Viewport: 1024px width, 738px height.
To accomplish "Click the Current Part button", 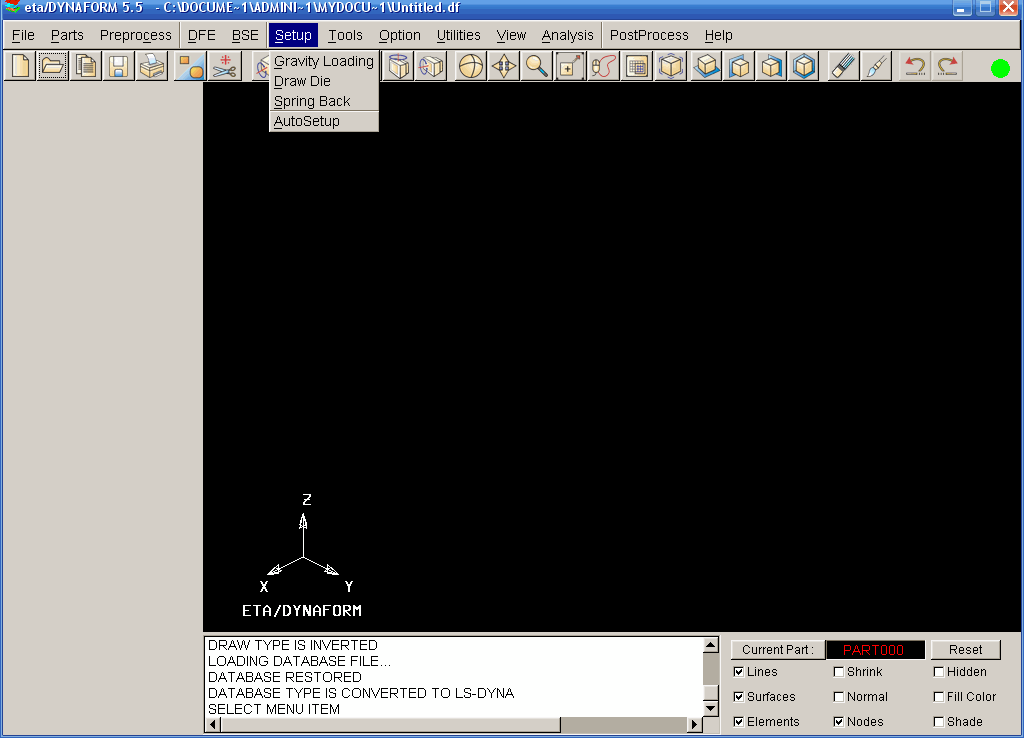I will coord(778,650).
